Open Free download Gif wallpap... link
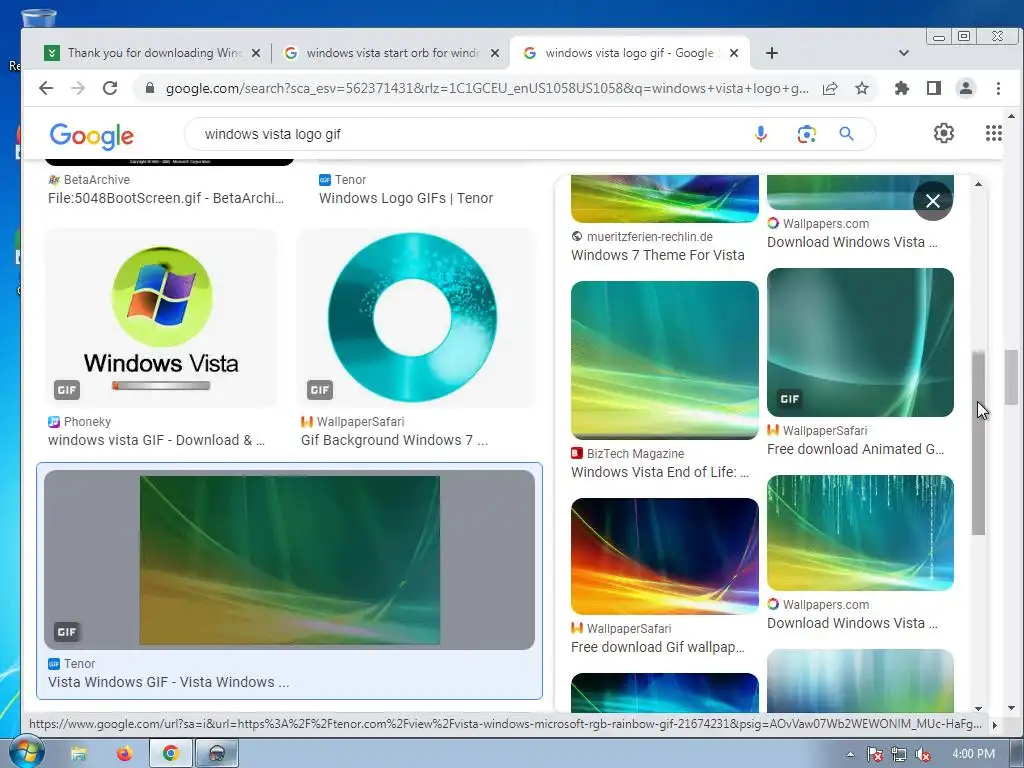Image resolution: width=1024 pixels, height=768 pixels. [x=658, y=647]
